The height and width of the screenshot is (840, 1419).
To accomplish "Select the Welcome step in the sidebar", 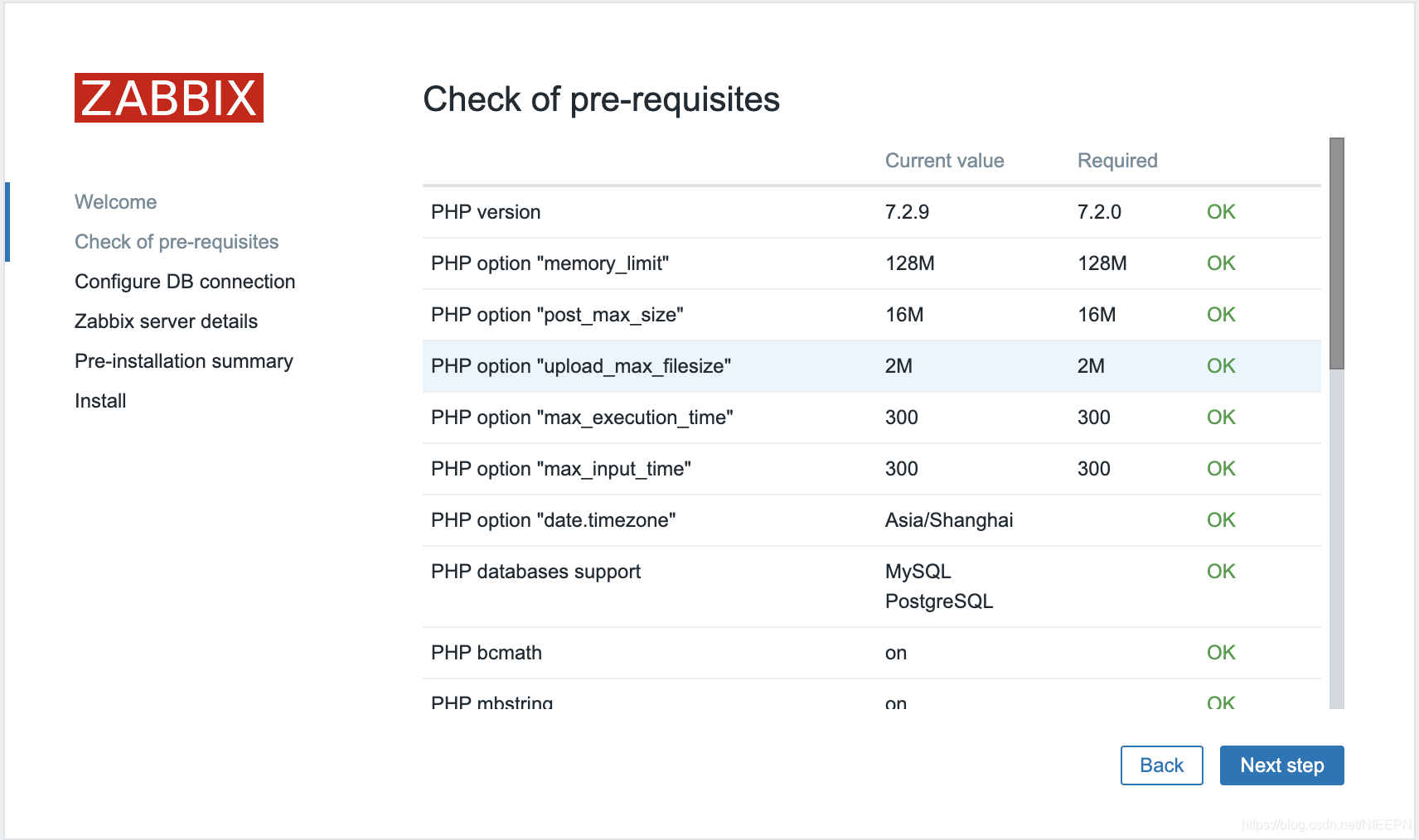I will click(115, 201).
